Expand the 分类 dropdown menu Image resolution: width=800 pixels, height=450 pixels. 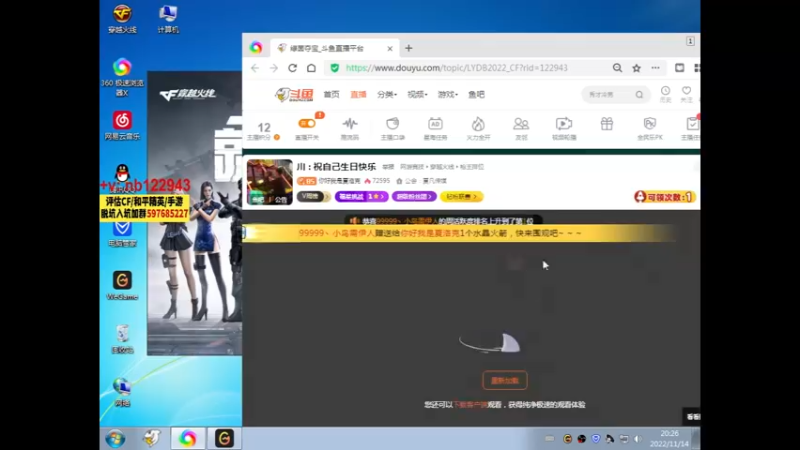tap(387, 94)
